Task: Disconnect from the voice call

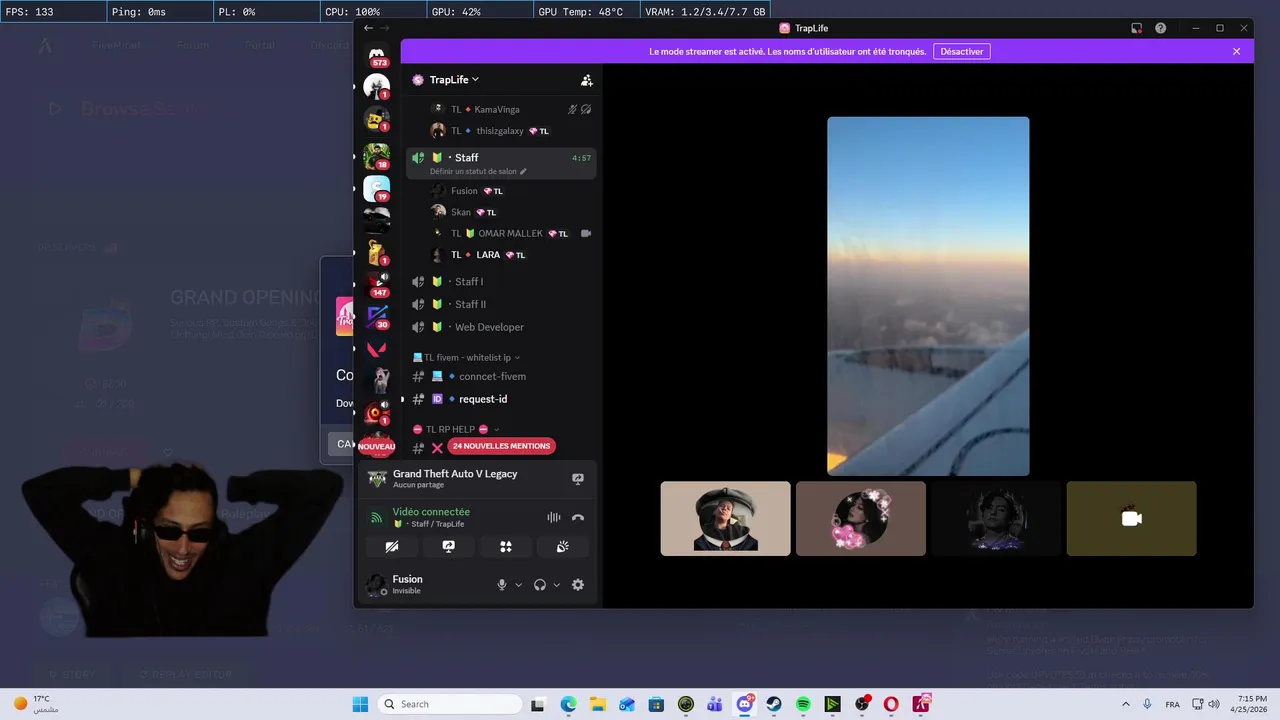Action: 578,517
